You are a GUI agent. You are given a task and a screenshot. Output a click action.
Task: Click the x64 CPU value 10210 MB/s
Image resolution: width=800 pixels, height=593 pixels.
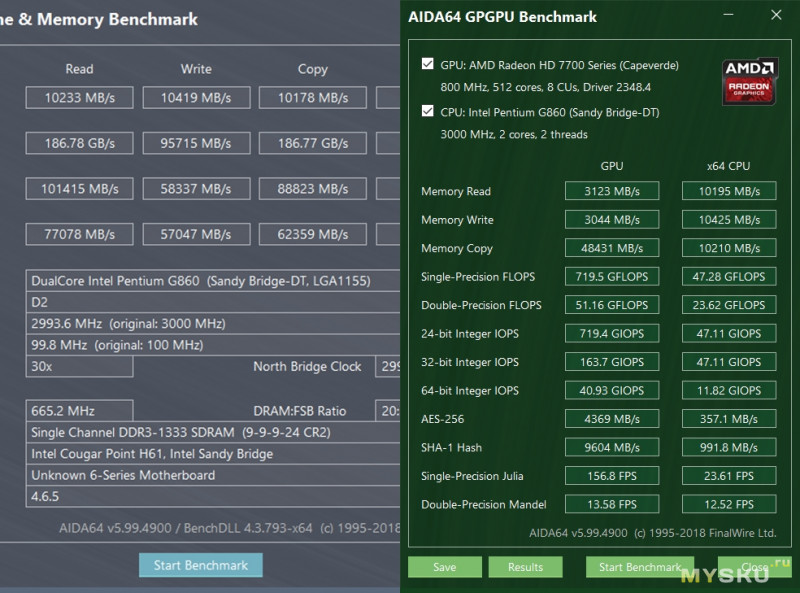[729, 248]
